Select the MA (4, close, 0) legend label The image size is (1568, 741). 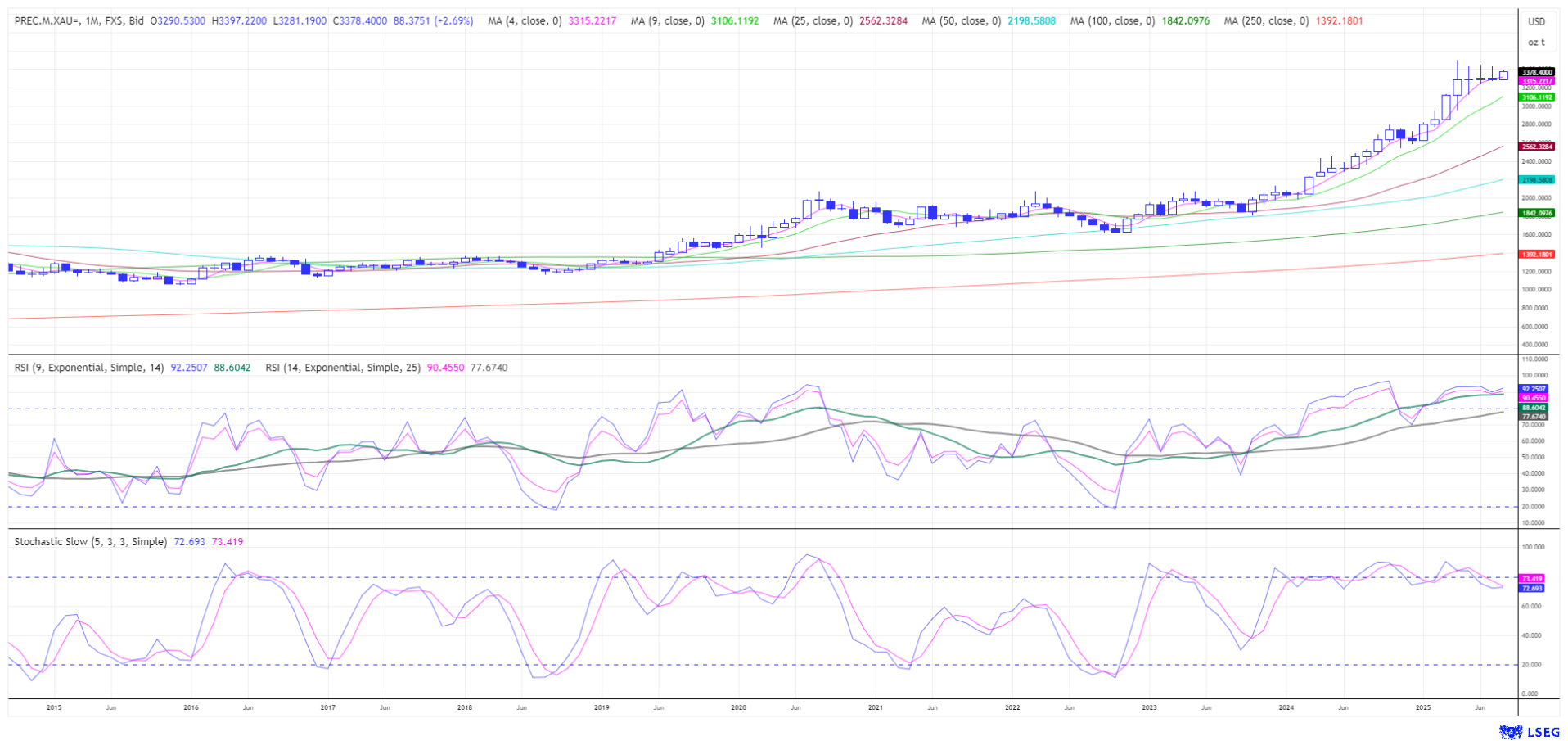[525, 21]
